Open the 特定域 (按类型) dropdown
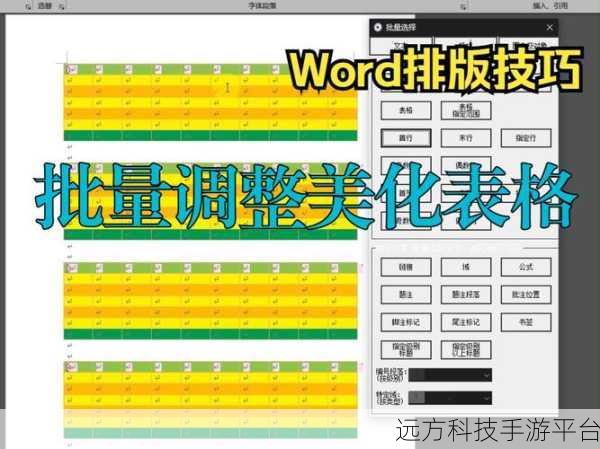600x449 pixels. pos(450,398)
